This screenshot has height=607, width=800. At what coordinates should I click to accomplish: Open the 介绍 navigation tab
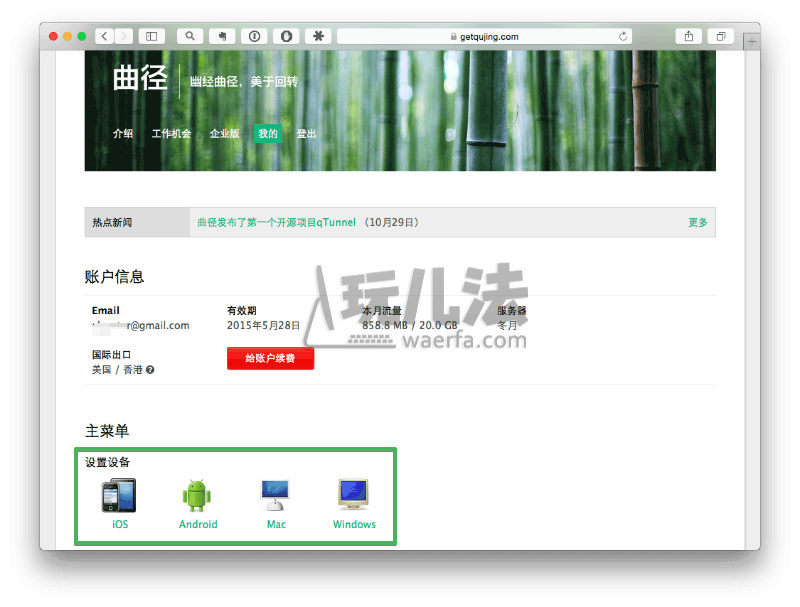123,134
